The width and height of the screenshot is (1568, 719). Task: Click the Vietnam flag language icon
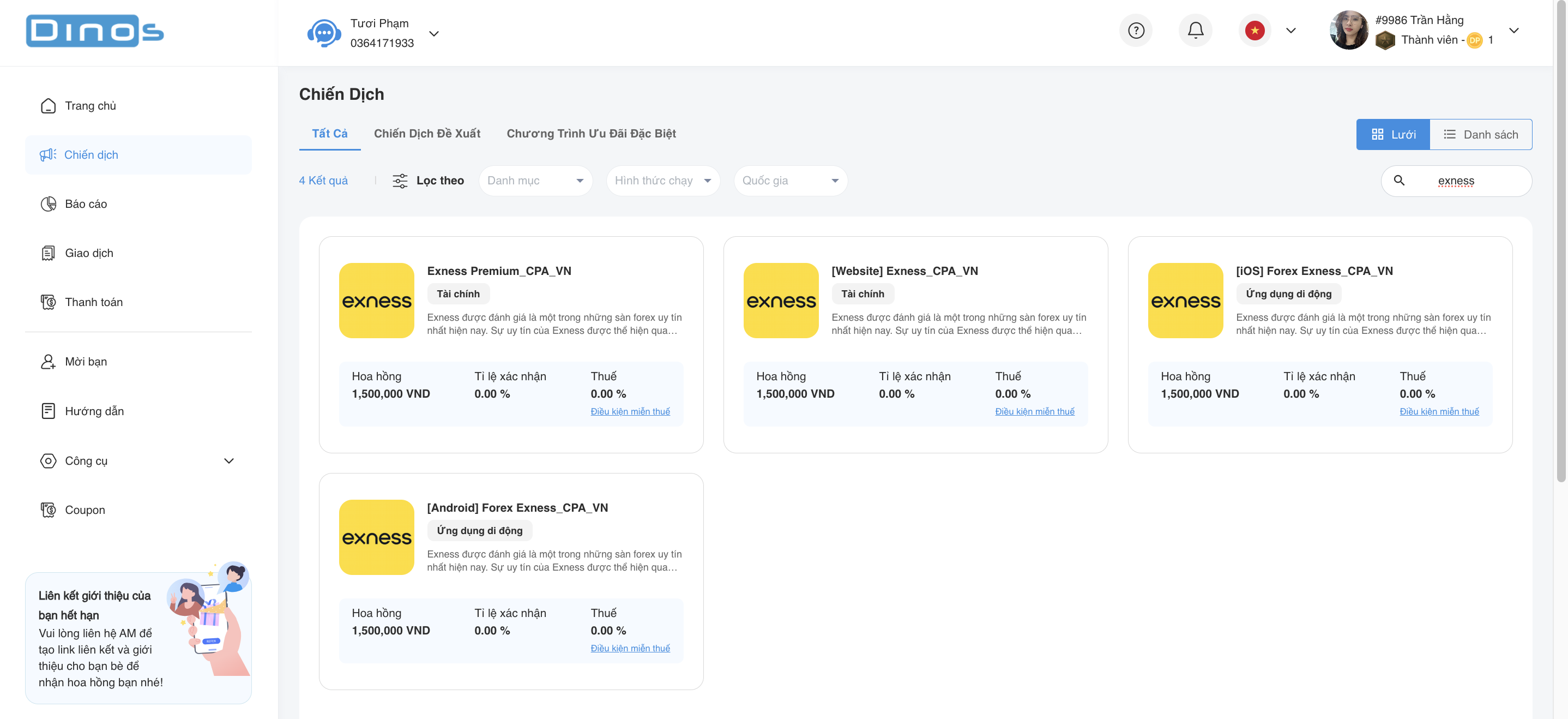coord(1255,31)
